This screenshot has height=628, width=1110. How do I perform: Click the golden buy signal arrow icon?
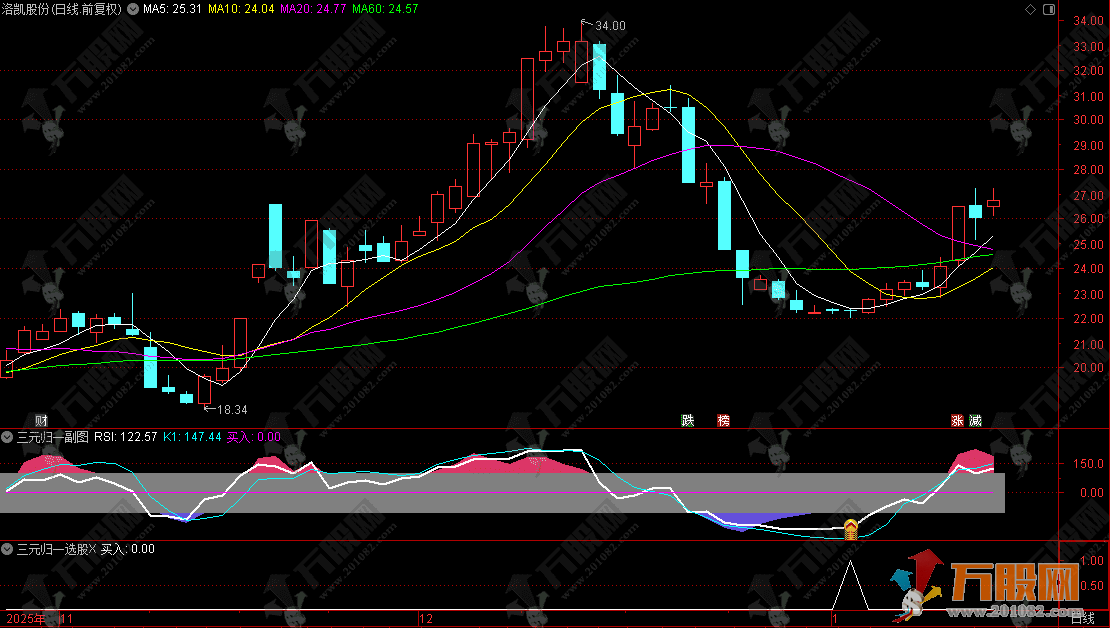pos(850,529)
